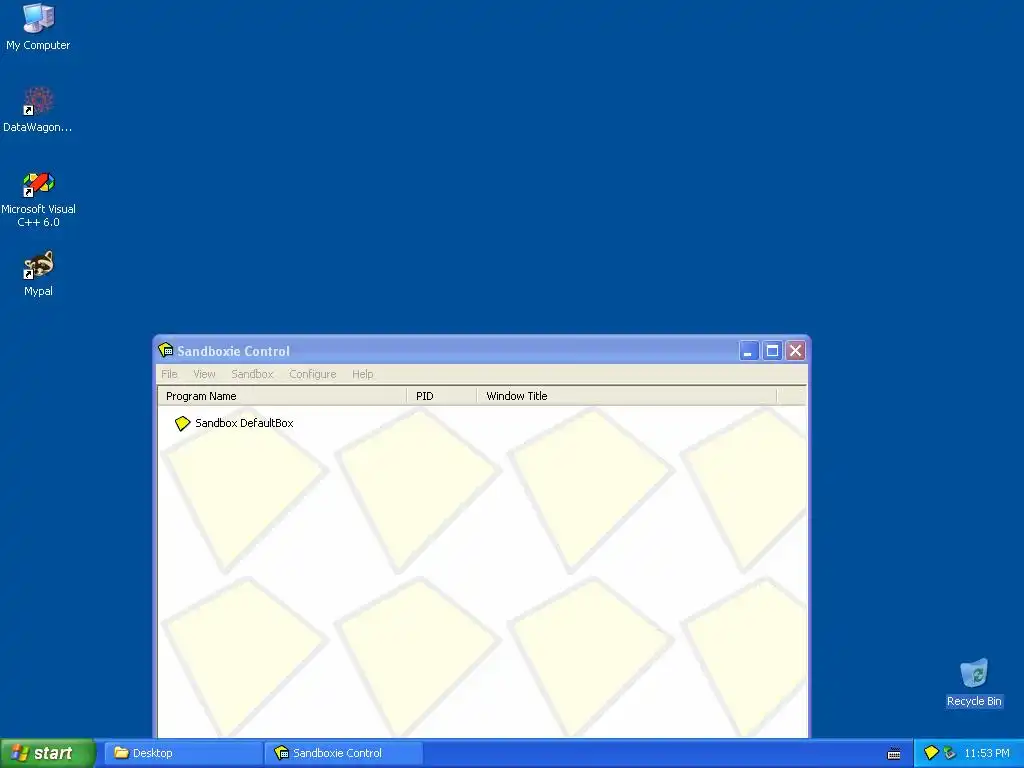Image resolution: width=1024 pixels, height=768 pixels.
Task: Select Microsoft Visual C++ 6.0 shortcut
Action: pyautogui.click(x=38, y=199)
